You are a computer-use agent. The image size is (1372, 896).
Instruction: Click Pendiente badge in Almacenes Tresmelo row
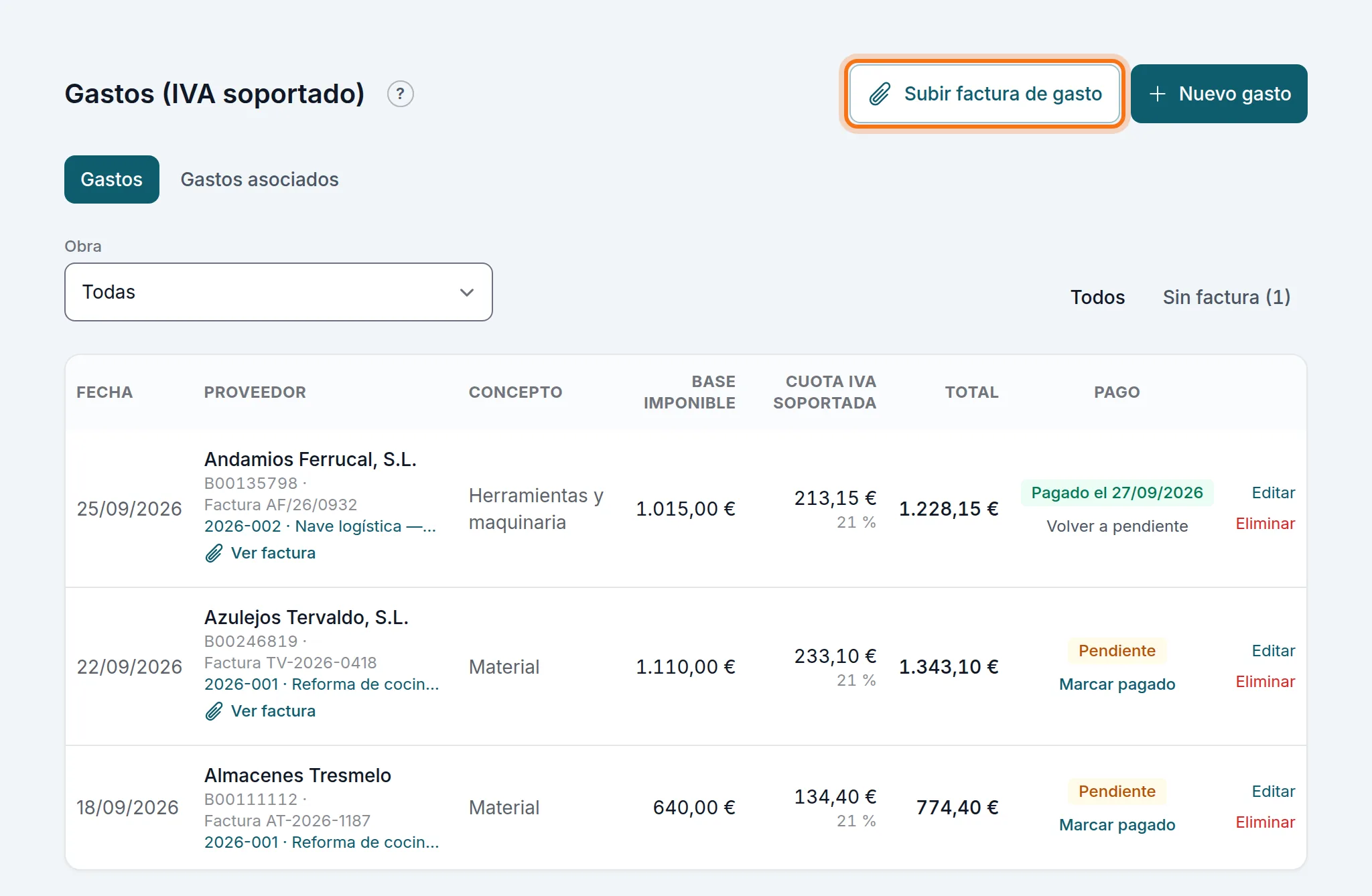[1117, 792]
